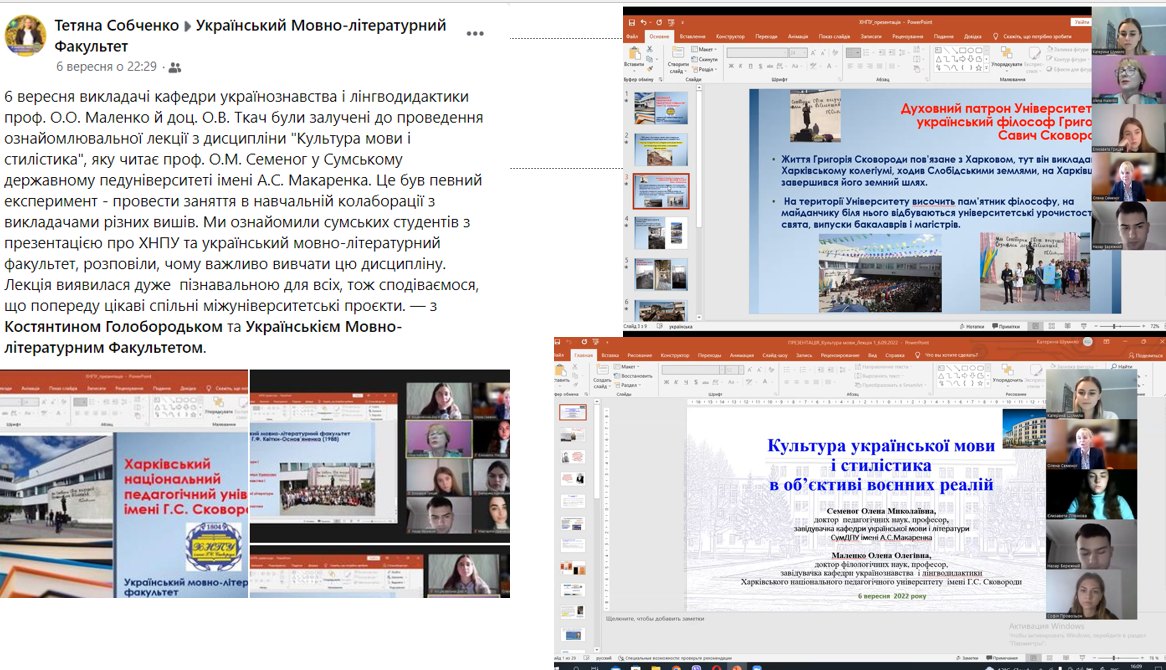Click the Поделиться share button
Screen dimensions: 1166x670
tap(1148, 355)
